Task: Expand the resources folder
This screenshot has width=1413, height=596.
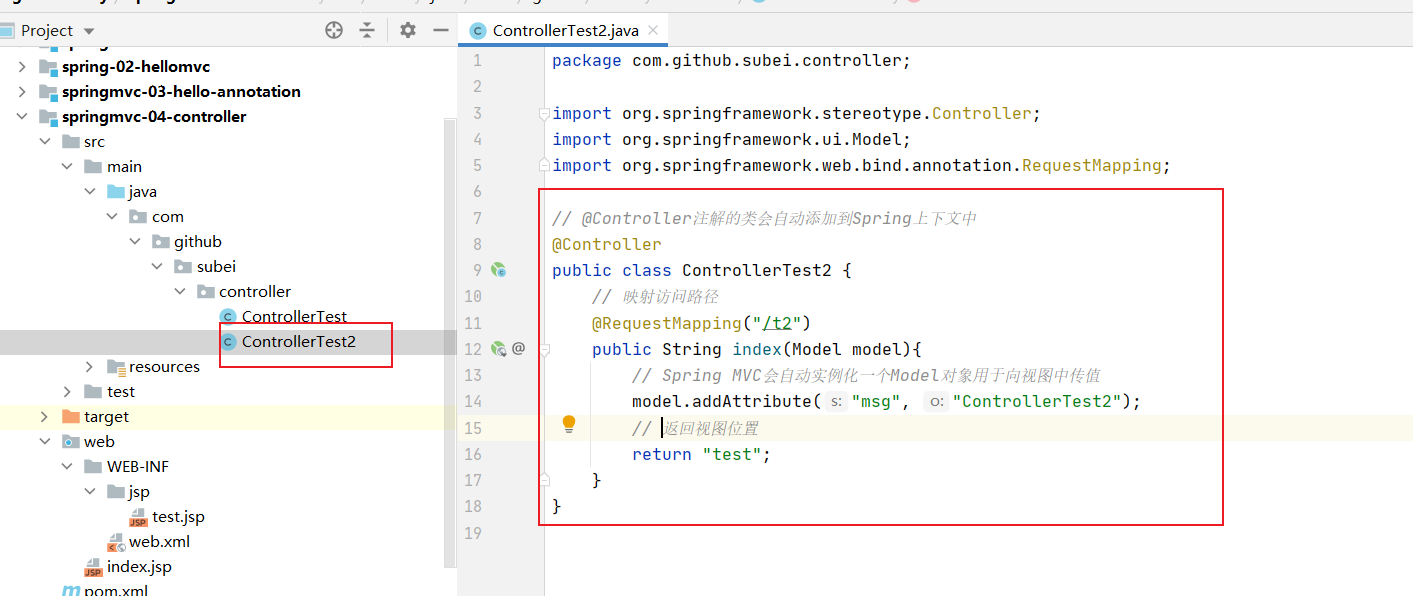Action: point(89,367)
